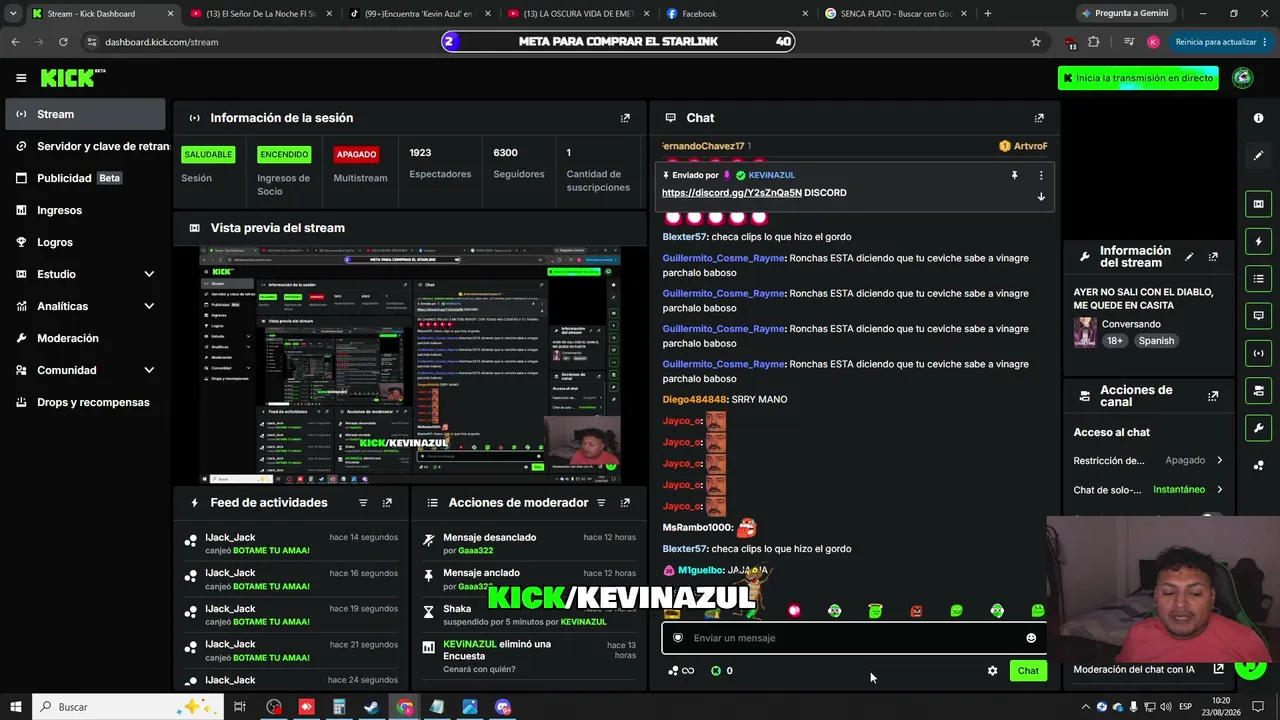This screenshot has height=720, width=1280.
Task: Open the user avatar menu in the header
Action: [x=1243, y=78]
